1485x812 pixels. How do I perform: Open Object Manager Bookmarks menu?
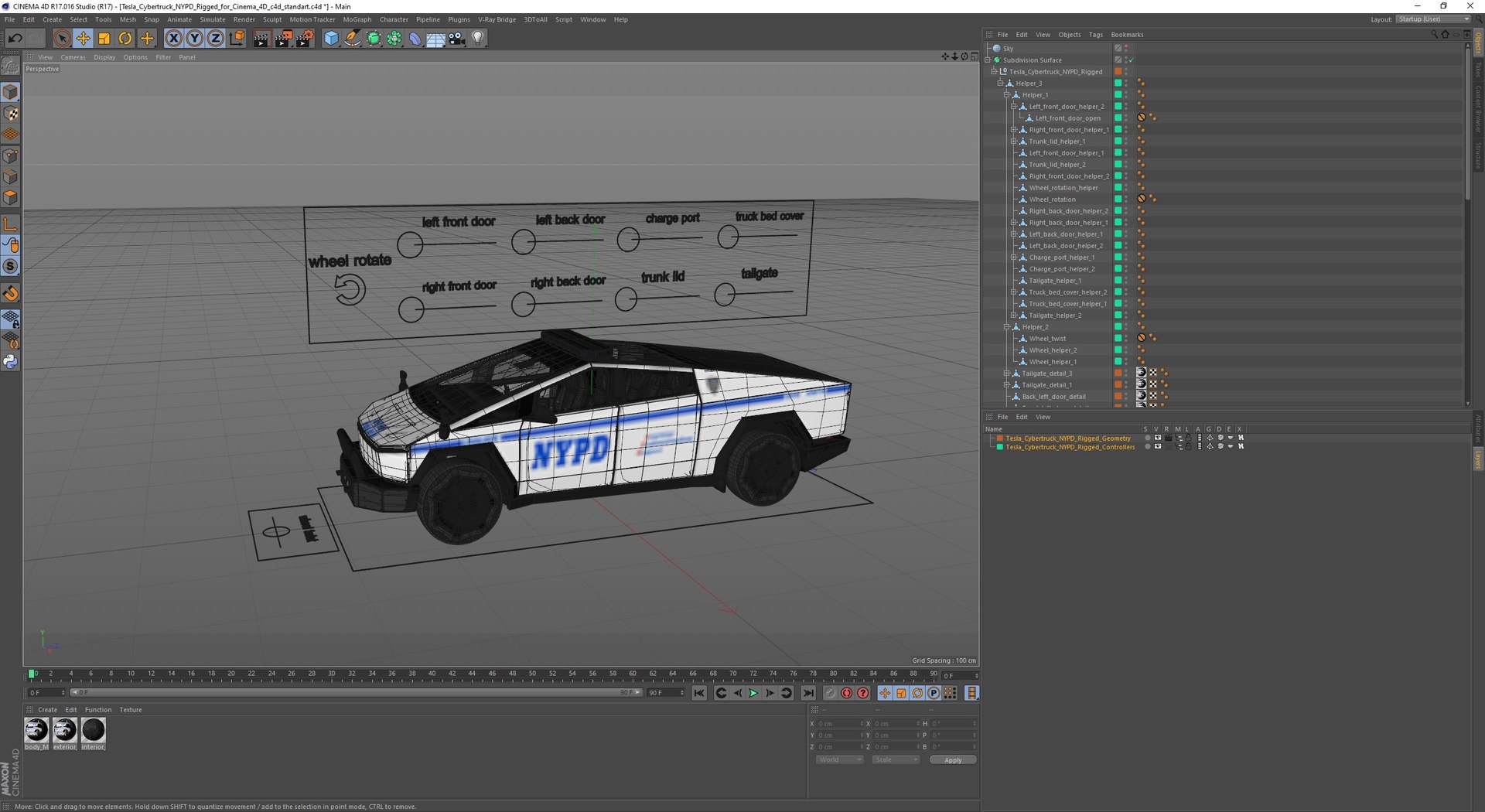1127,35
